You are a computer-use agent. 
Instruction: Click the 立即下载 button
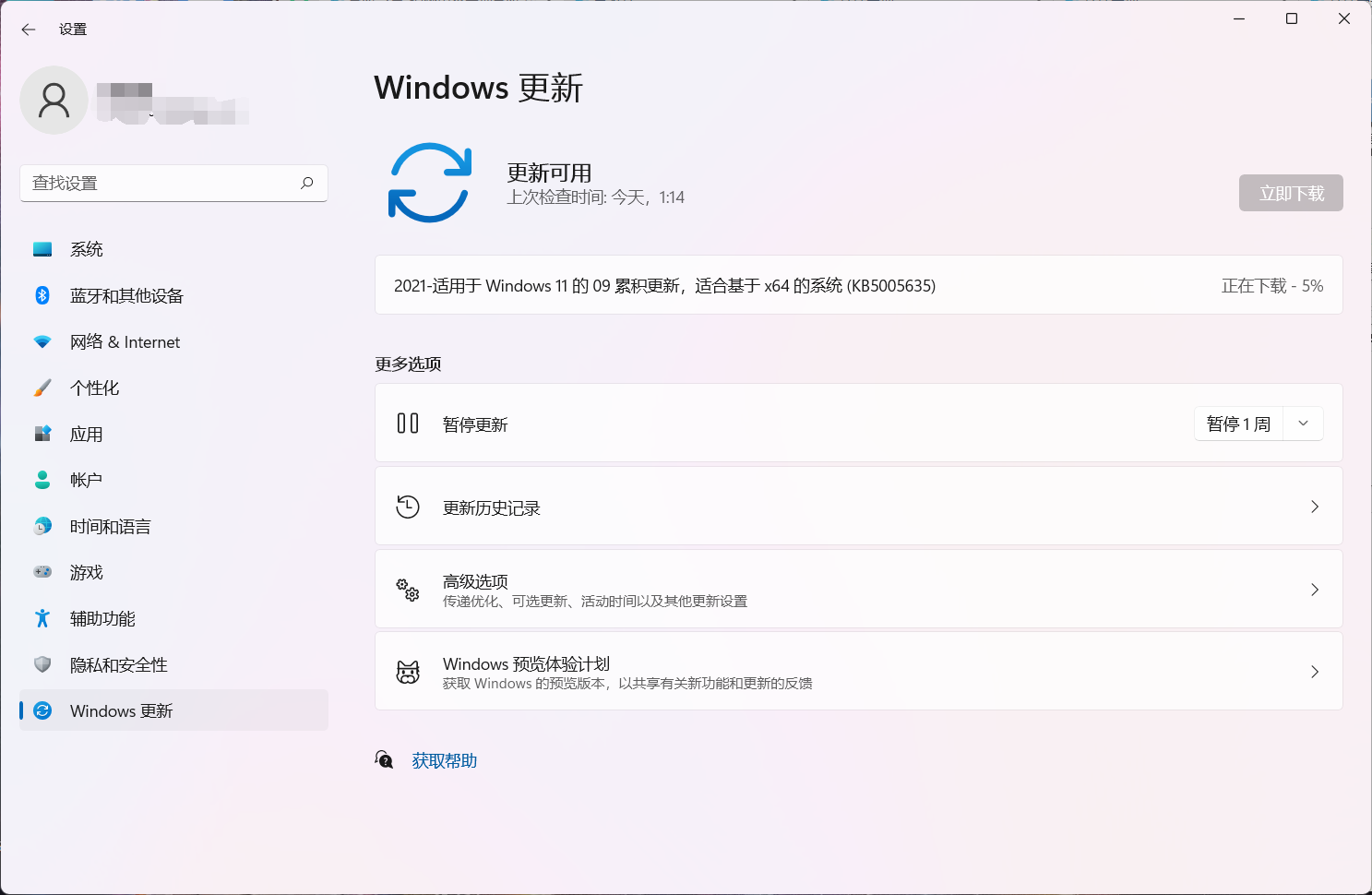[x=1291, y=193]
